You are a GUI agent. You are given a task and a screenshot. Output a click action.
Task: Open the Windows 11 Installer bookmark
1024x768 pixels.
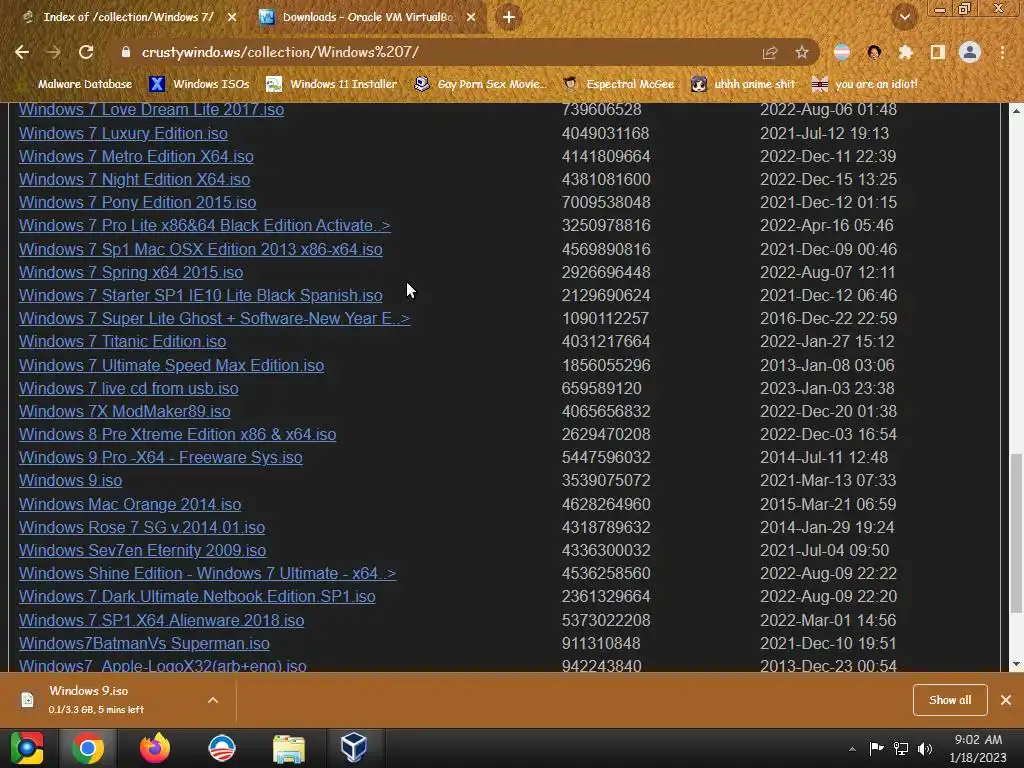click(332, 84)
